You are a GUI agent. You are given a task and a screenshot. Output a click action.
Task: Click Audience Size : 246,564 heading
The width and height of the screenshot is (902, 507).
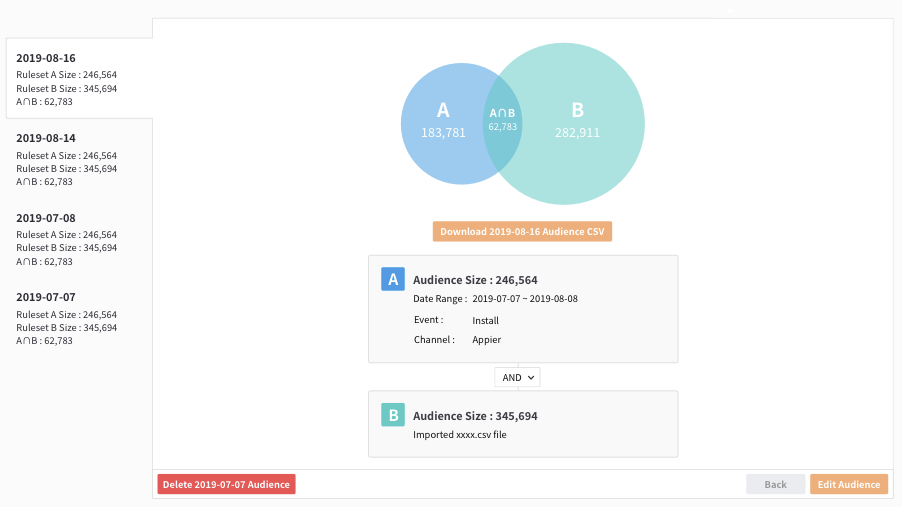click(475, 280)
